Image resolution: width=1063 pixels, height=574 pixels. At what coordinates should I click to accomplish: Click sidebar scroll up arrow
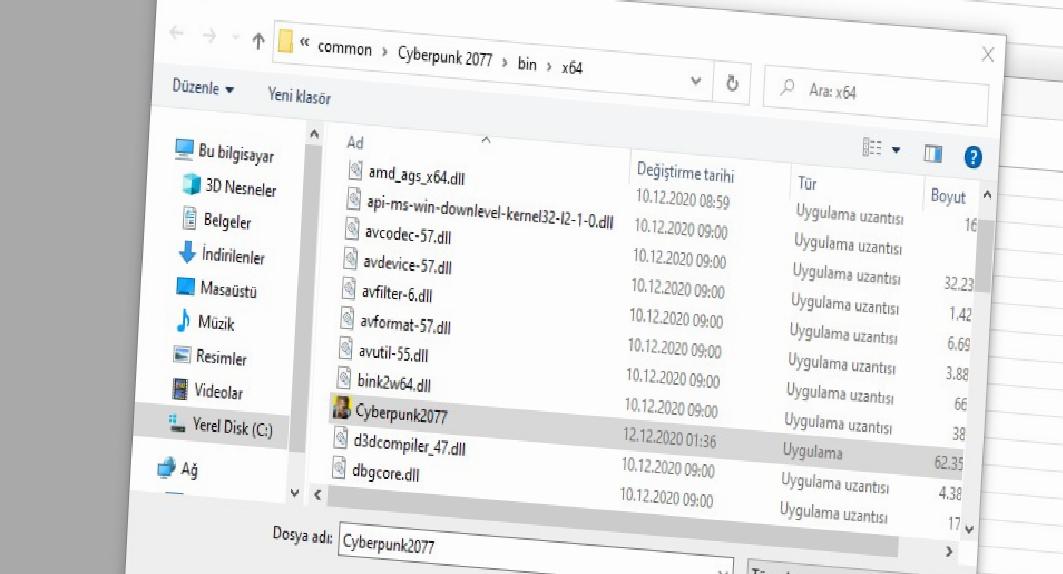[x=314, y=135]
